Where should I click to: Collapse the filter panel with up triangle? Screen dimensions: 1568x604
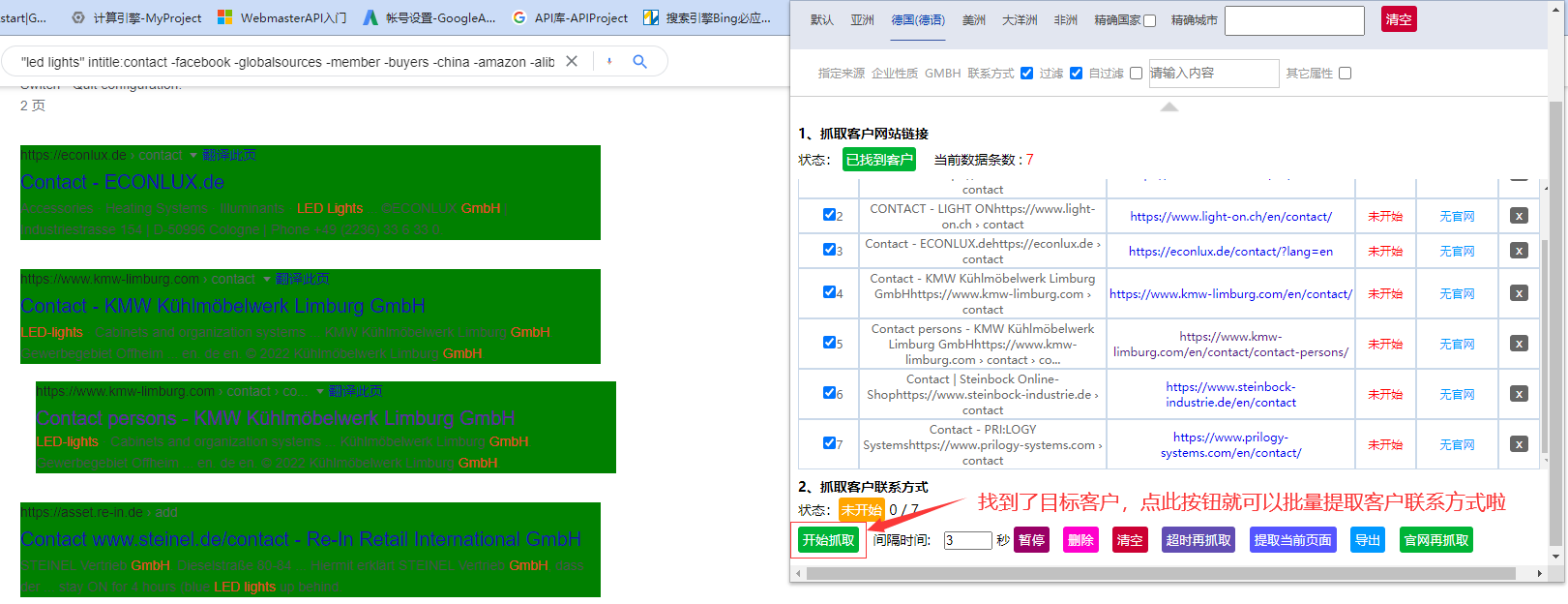pos(1169,106)
